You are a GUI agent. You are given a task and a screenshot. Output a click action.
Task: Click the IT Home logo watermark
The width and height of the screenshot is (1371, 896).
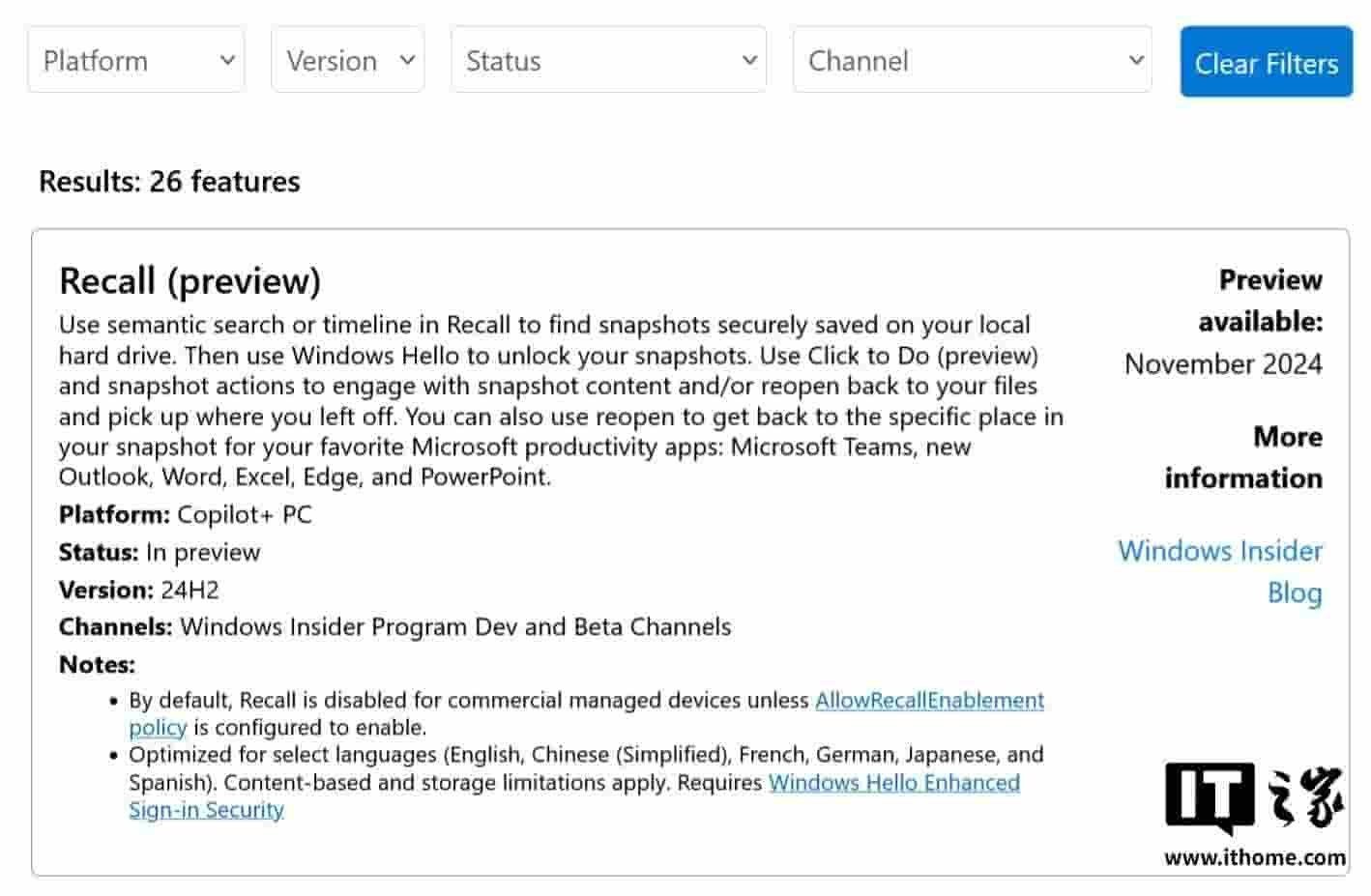(1254, 797)
